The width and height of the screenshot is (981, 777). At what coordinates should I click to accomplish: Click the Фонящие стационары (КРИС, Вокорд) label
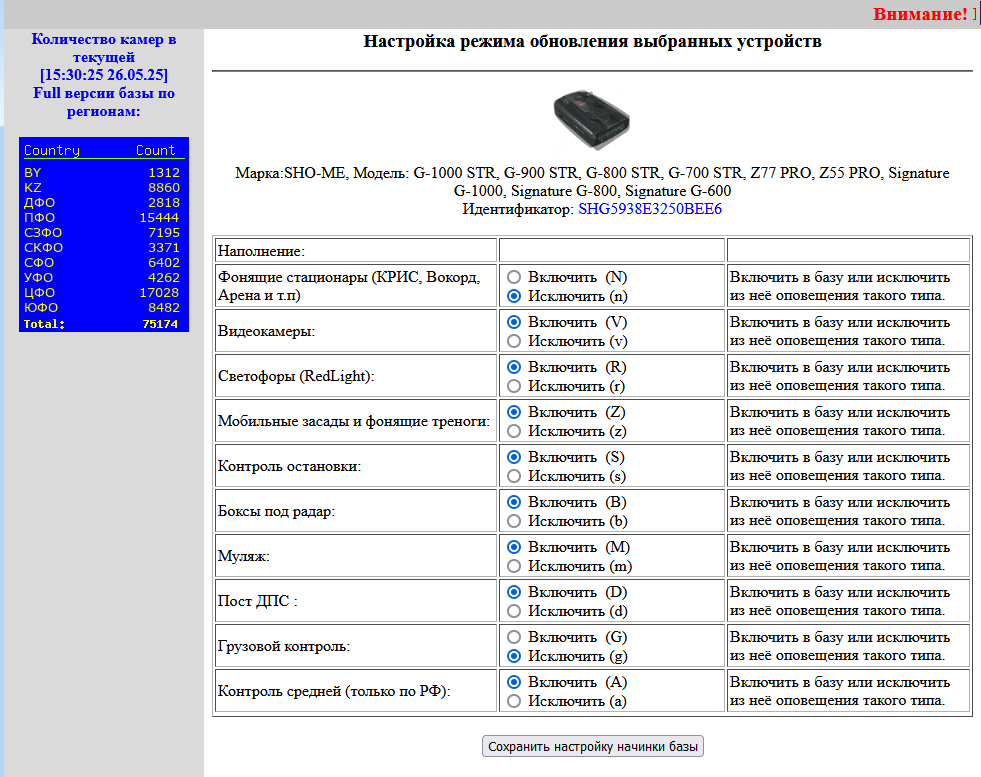349,287
